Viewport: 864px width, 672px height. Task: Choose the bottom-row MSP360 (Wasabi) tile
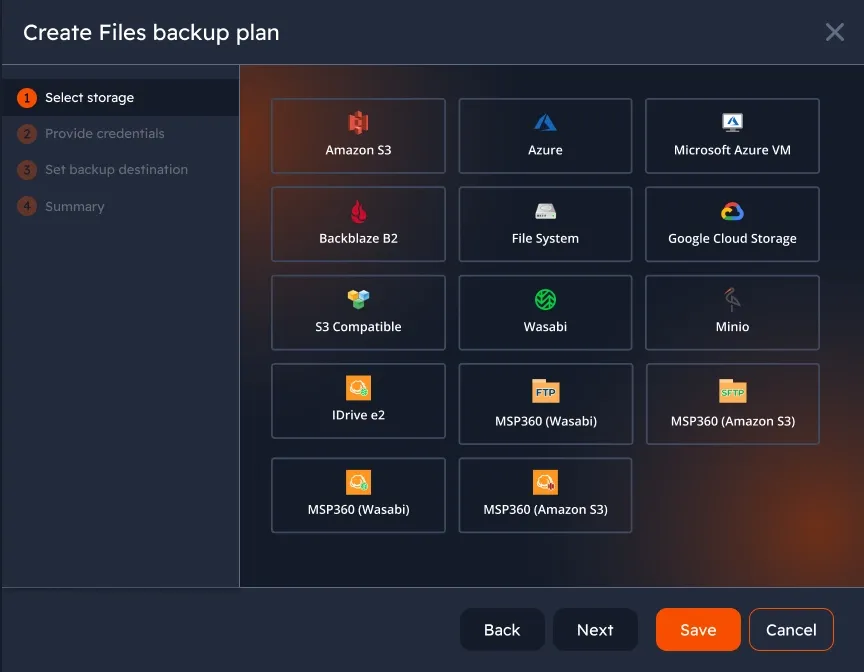[x=357, y=495]
